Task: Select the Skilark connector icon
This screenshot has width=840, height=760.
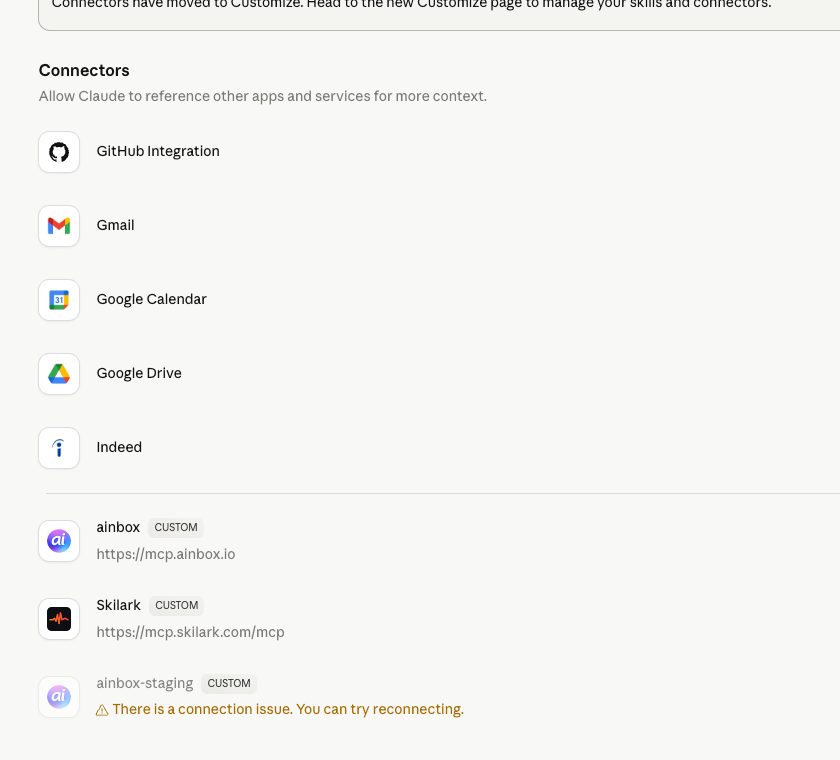Action: click(x=58, y=618)
